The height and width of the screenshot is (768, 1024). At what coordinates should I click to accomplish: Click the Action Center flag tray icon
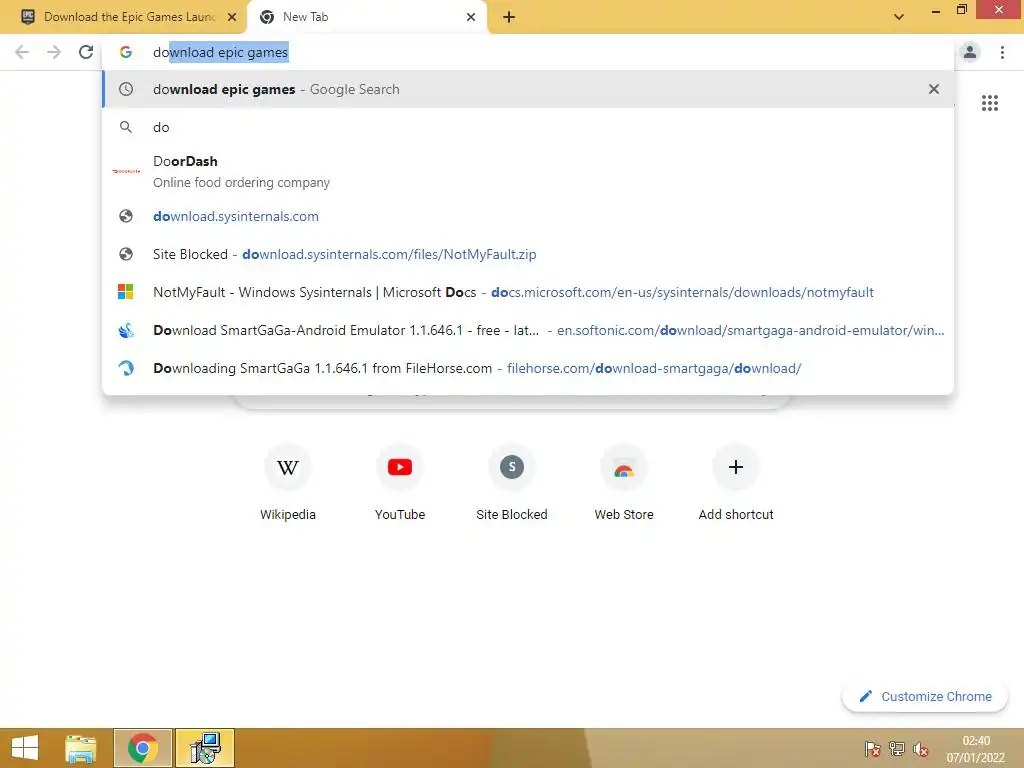pos(872,749)
